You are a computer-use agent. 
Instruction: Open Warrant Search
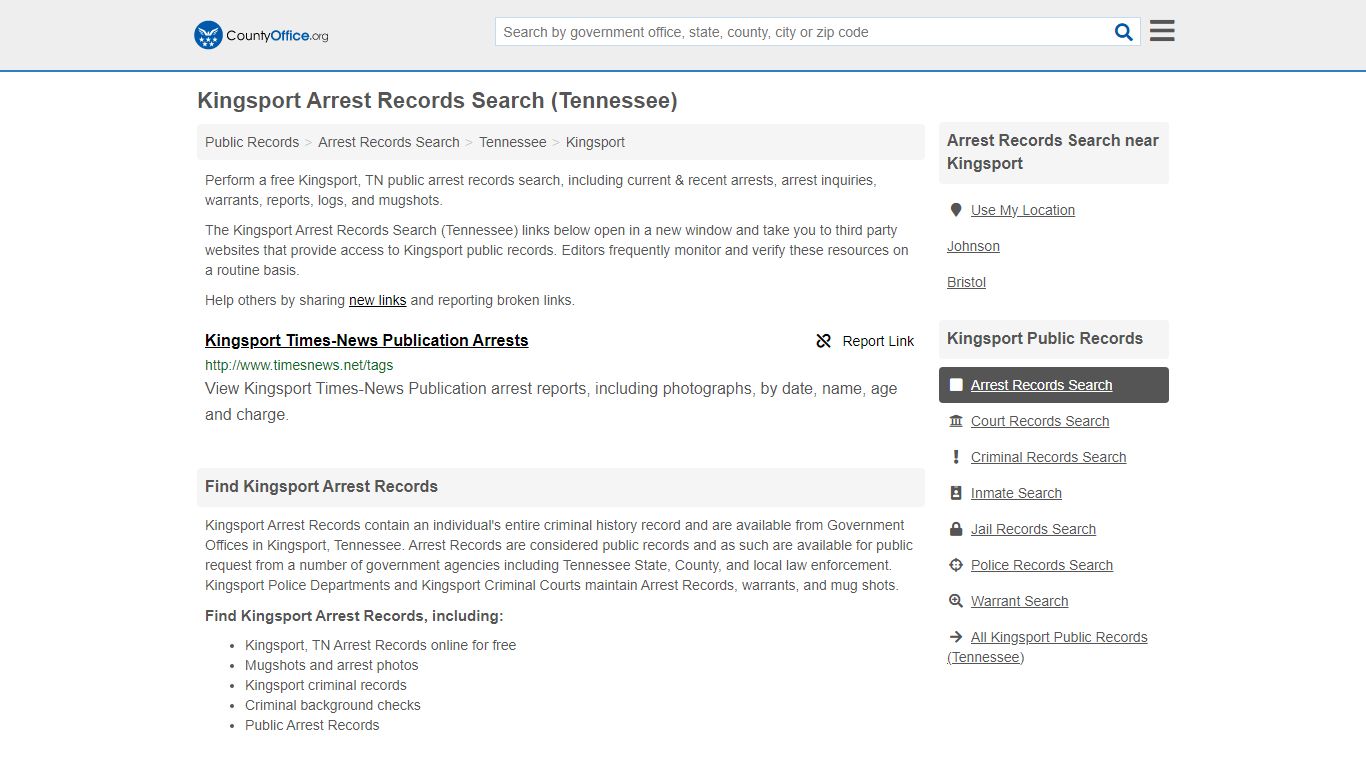pos(1019,601)
